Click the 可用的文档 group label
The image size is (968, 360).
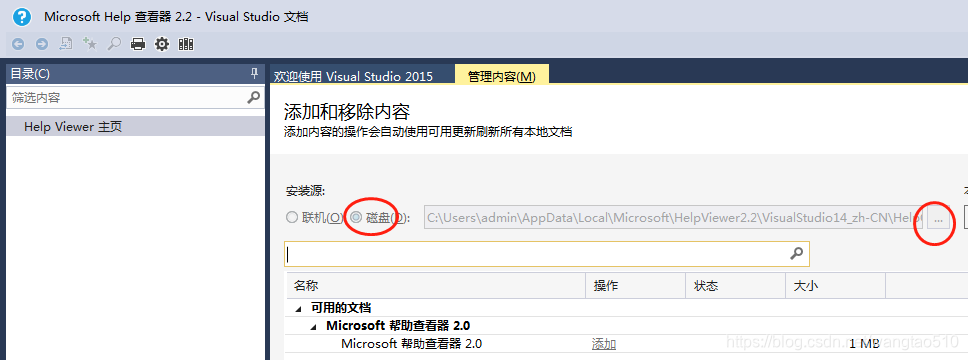340,308
